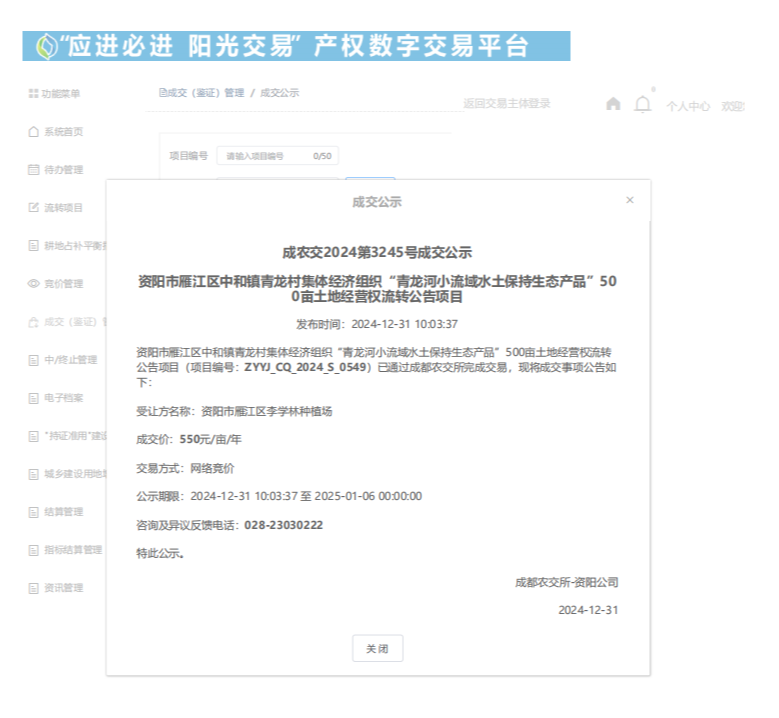This screenshot has width=779, height=718.
Task: Click 成交（鉴证）管理 breadcrumb link
Action: [x=204, y=93]
